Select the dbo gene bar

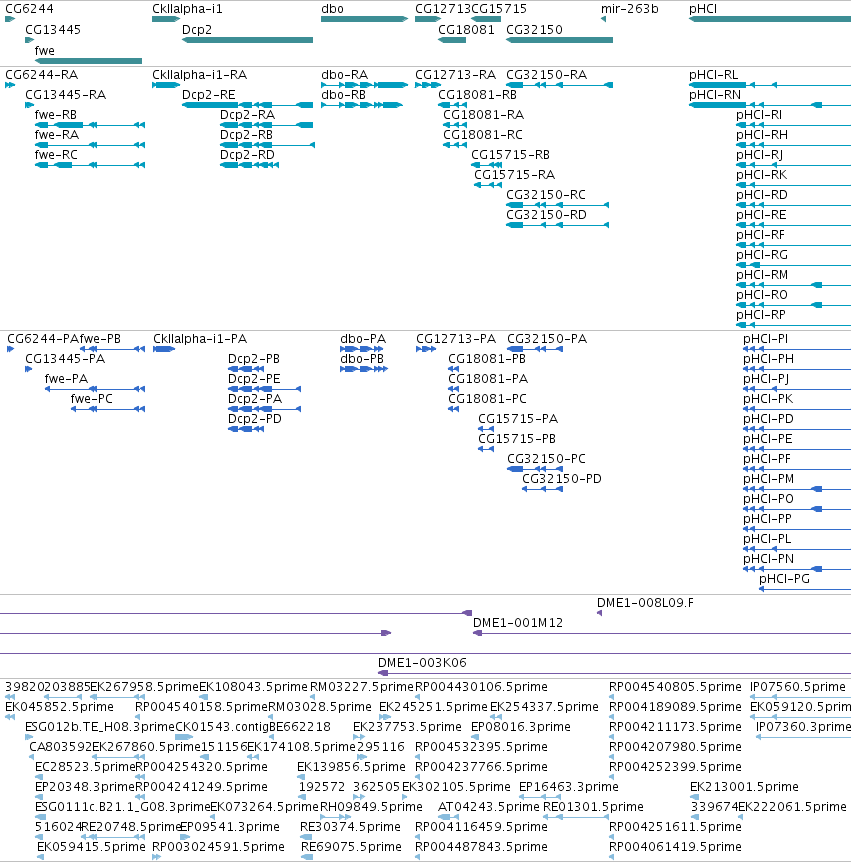(364, 19)
